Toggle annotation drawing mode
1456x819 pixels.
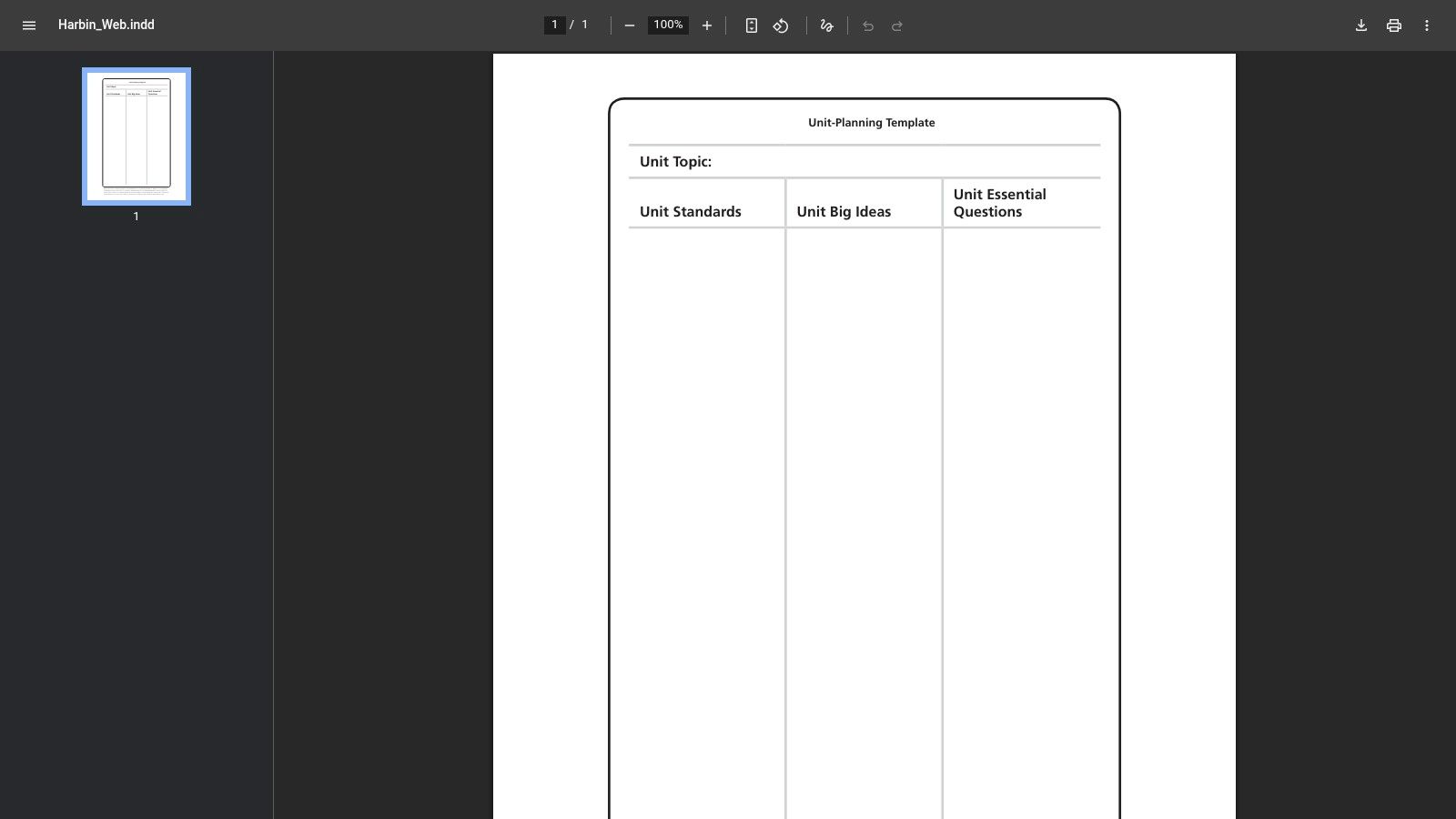[x=826, y=25]
